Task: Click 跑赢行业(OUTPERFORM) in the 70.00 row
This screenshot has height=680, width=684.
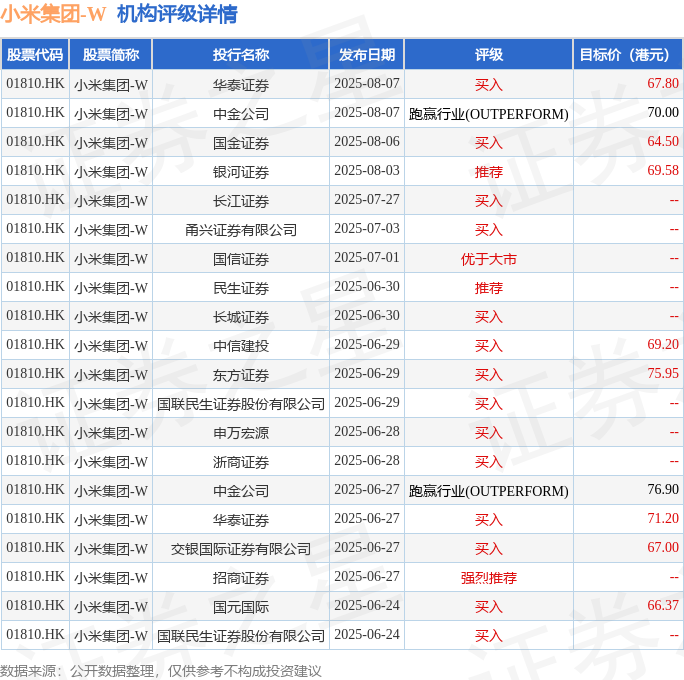Action: pyautogui.click(x=489, y=114)
